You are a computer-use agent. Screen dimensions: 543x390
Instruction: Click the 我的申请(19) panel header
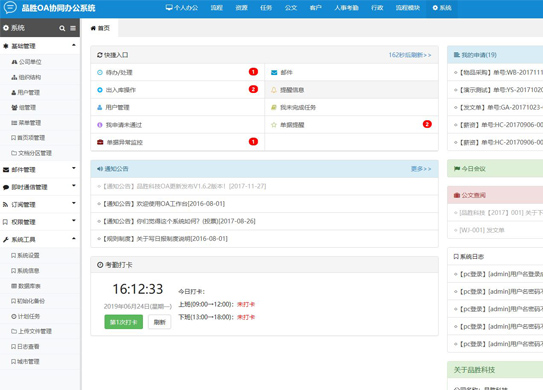[x=495, y=55]
